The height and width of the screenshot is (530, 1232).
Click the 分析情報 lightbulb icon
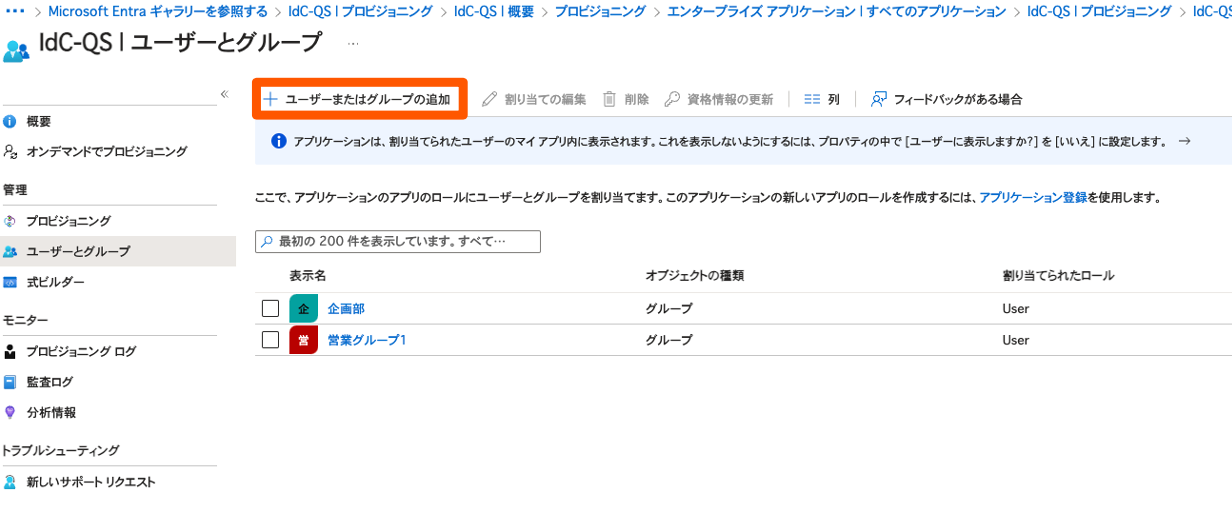point(10,412)
